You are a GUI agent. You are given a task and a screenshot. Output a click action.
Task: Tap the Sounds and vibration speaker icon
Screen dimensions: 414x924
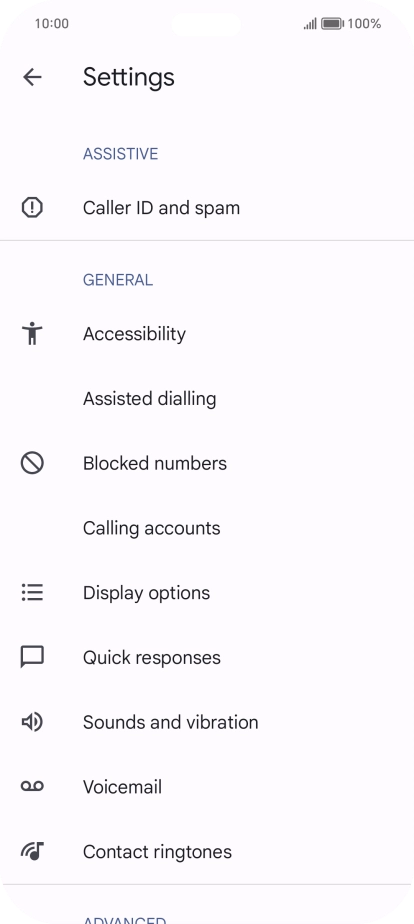click(x=32, y=722)
